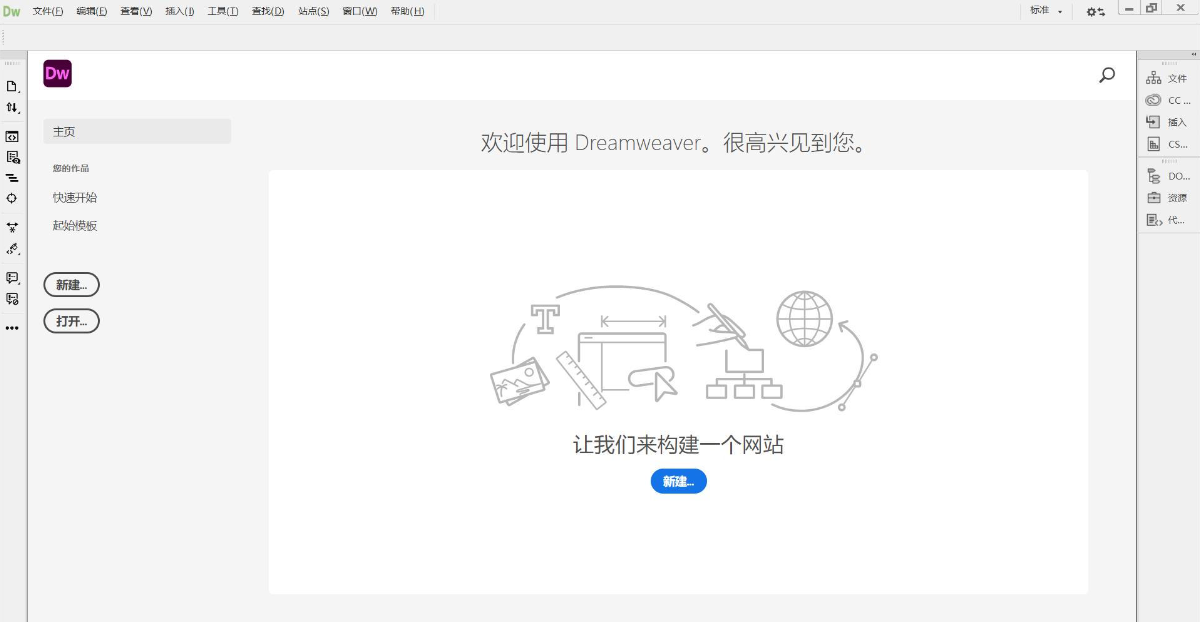The width and height of the screenshot is (1200, 622).
Task: Select 起始模板 (Starter Templates) in sidebar
Action: (x=75, y=226)
